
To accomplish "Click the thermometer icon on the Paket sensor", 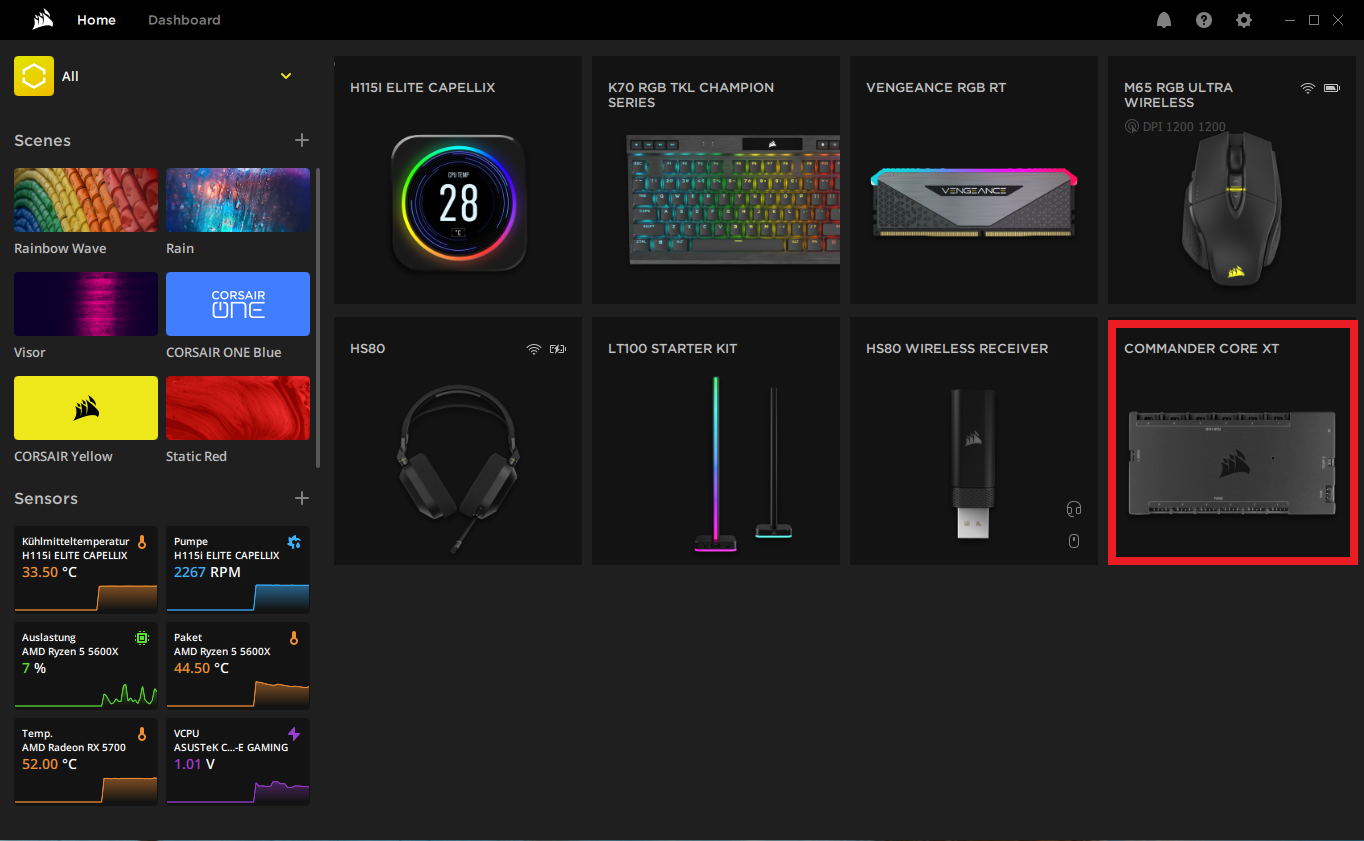I will 293,637.
